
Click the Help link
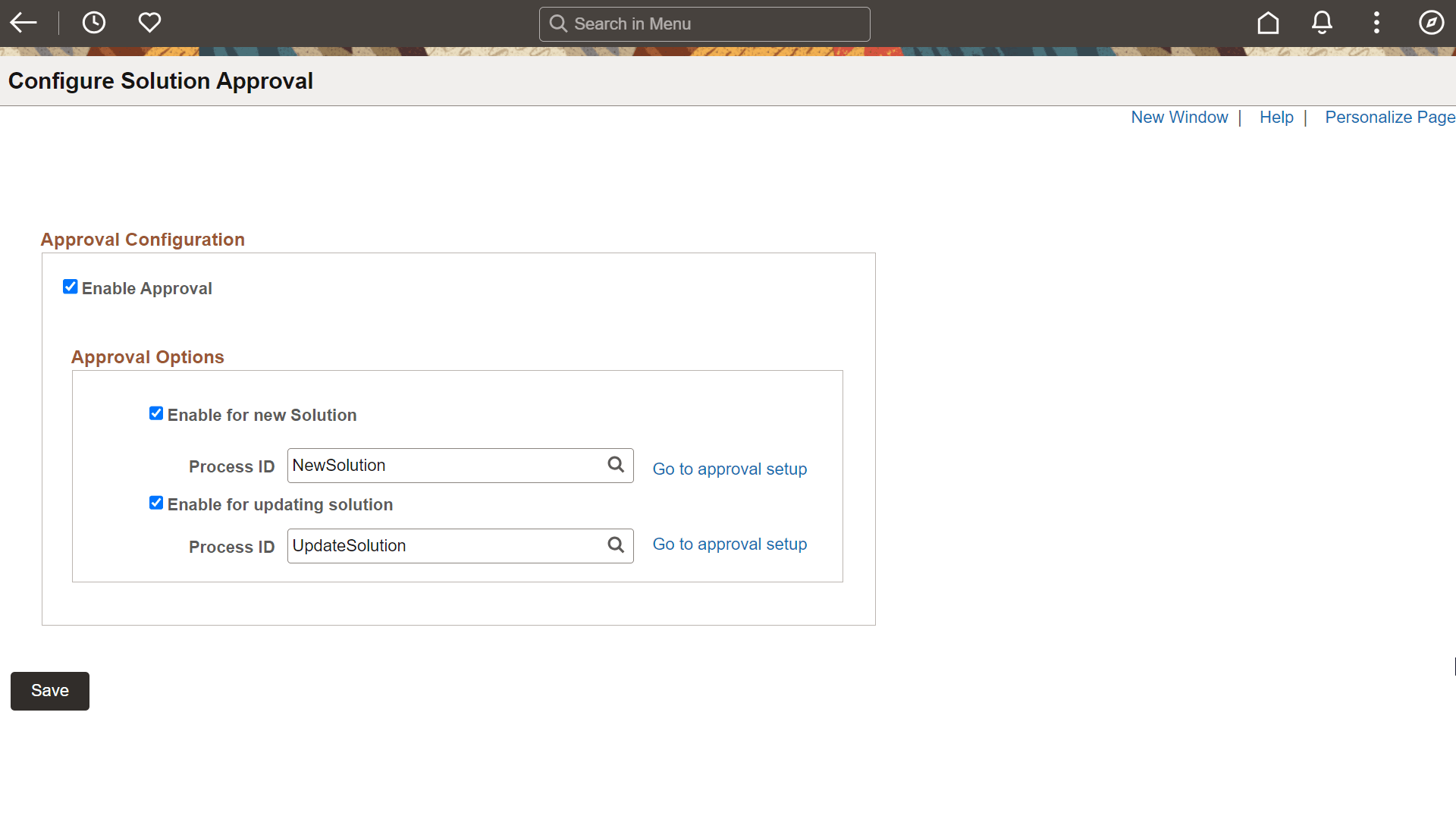[1276, 117]
